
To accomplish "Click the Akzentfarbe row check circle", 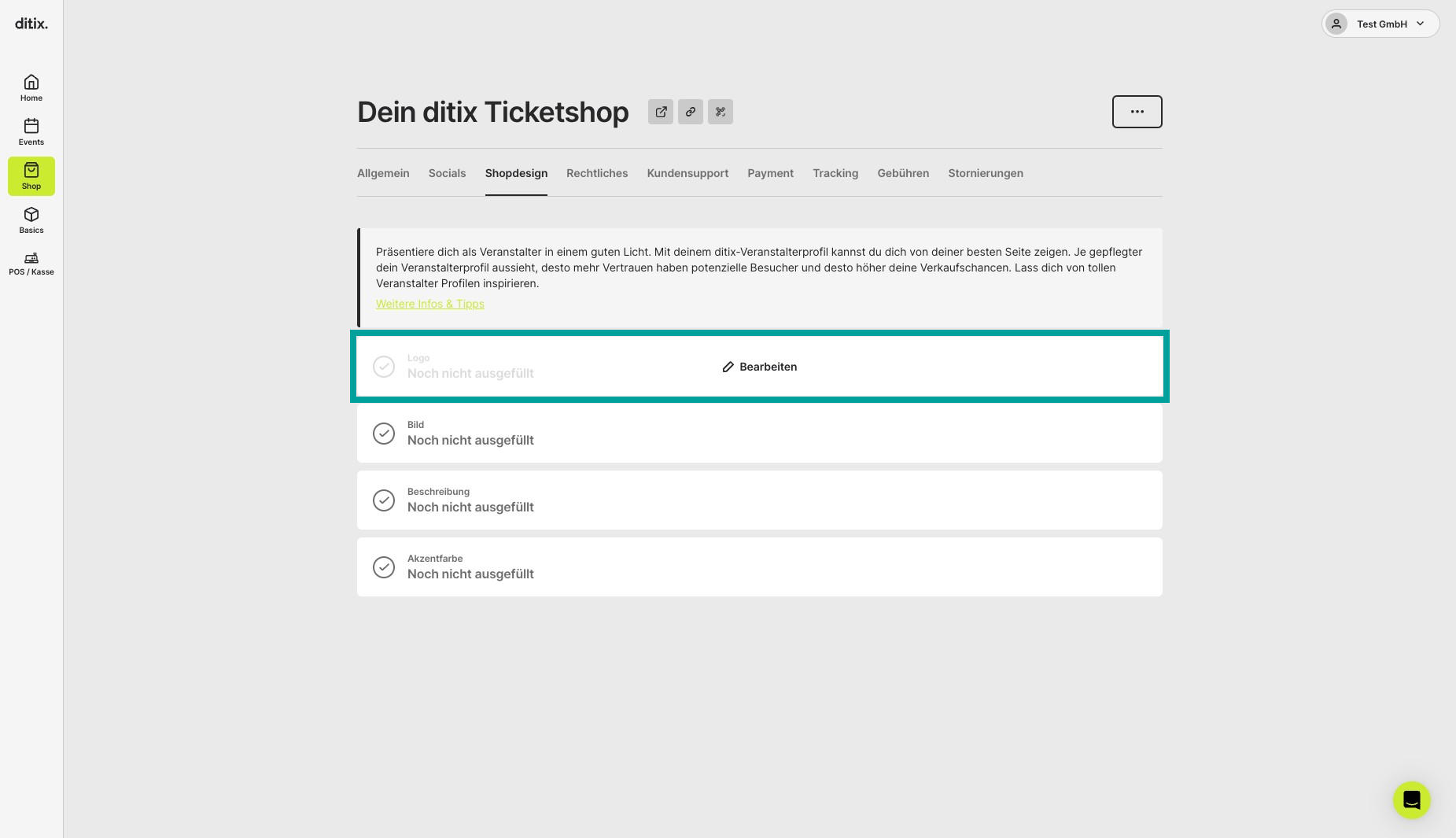I will 384,567.
